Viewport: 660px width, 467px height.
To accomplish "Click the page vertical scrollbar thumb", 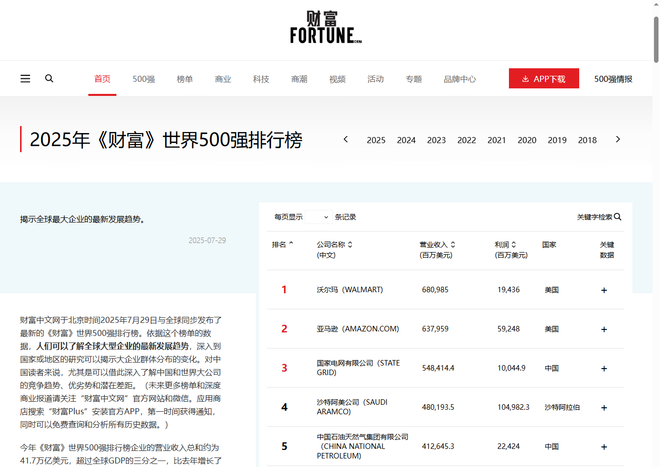I will pos(656,39).
